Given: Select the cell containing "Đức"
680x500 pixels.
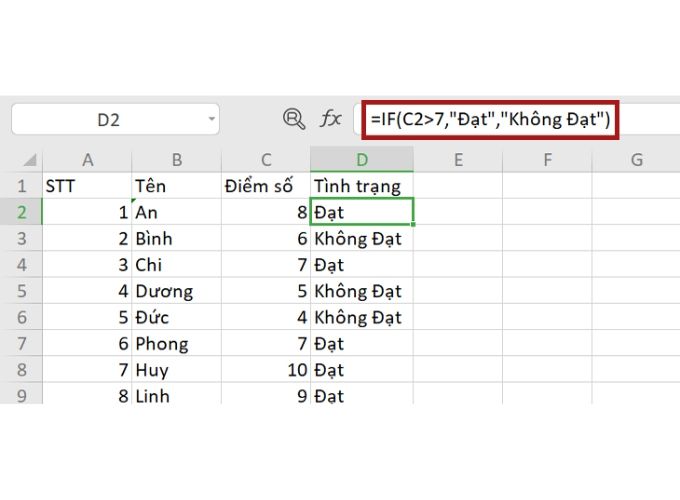Looking at the screenshot, I should point(176,318).
